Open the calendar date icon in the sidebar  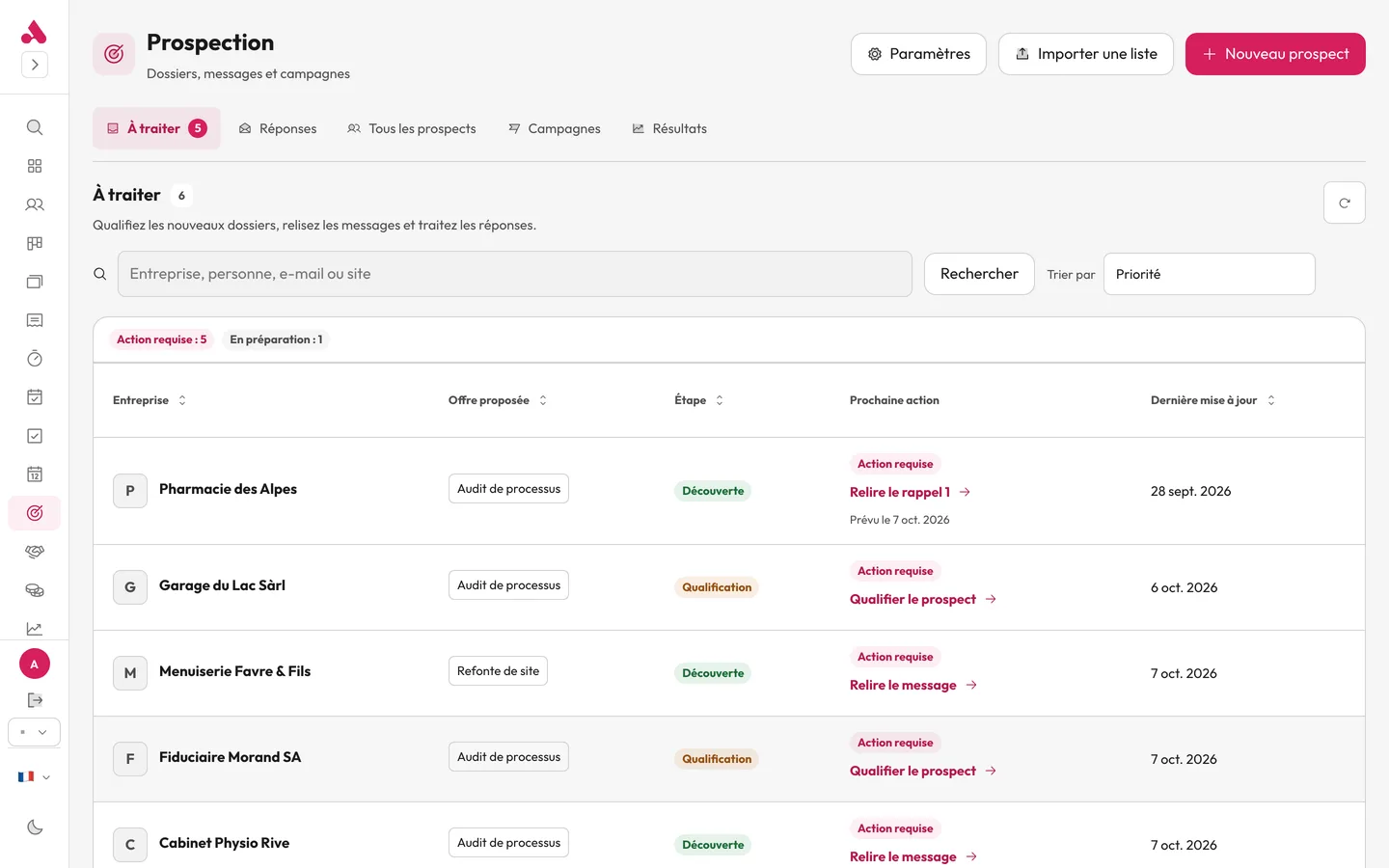pyautogui.click(x=35, y=475)
